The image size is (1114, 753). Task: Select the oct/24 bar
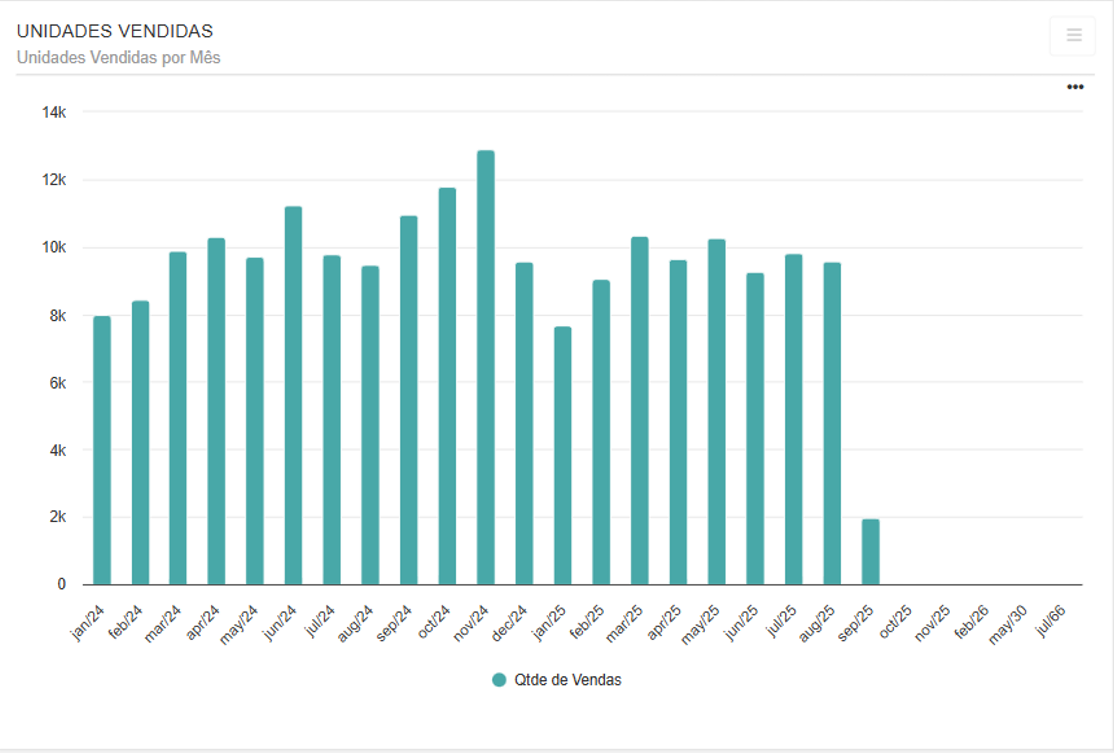click(448, 386)
